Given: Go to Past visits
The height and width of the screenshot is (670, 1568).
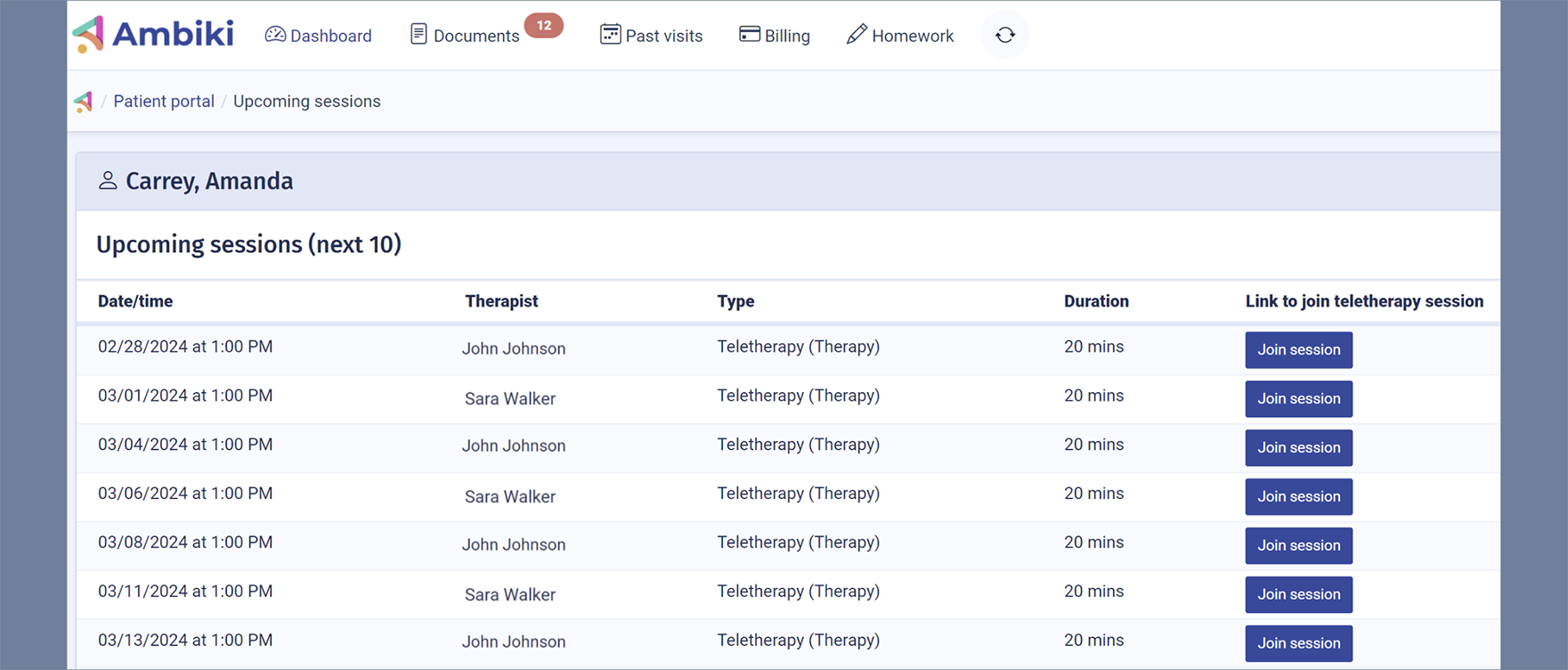Looking at the screenshot, I should [x=651, y=36].
